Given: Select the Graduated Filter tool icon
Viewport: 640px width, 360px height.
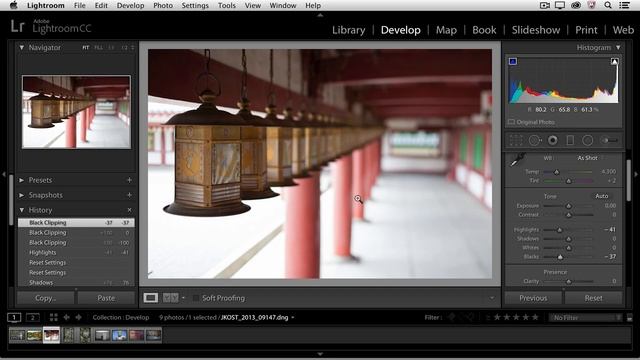Looking at the screenshot, I should (570, 140).
